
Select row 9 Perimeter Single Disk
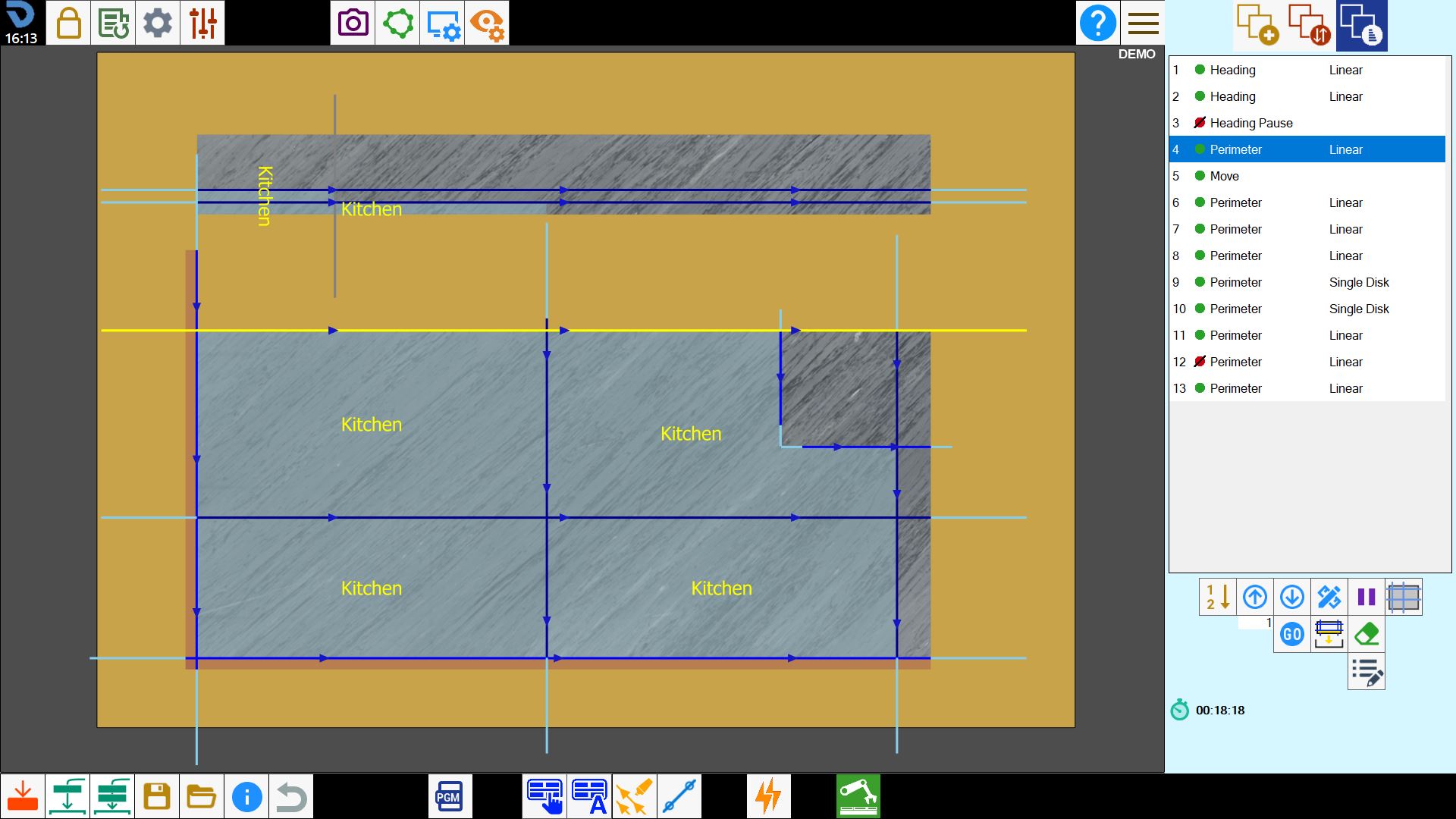tap(1307, 282)
